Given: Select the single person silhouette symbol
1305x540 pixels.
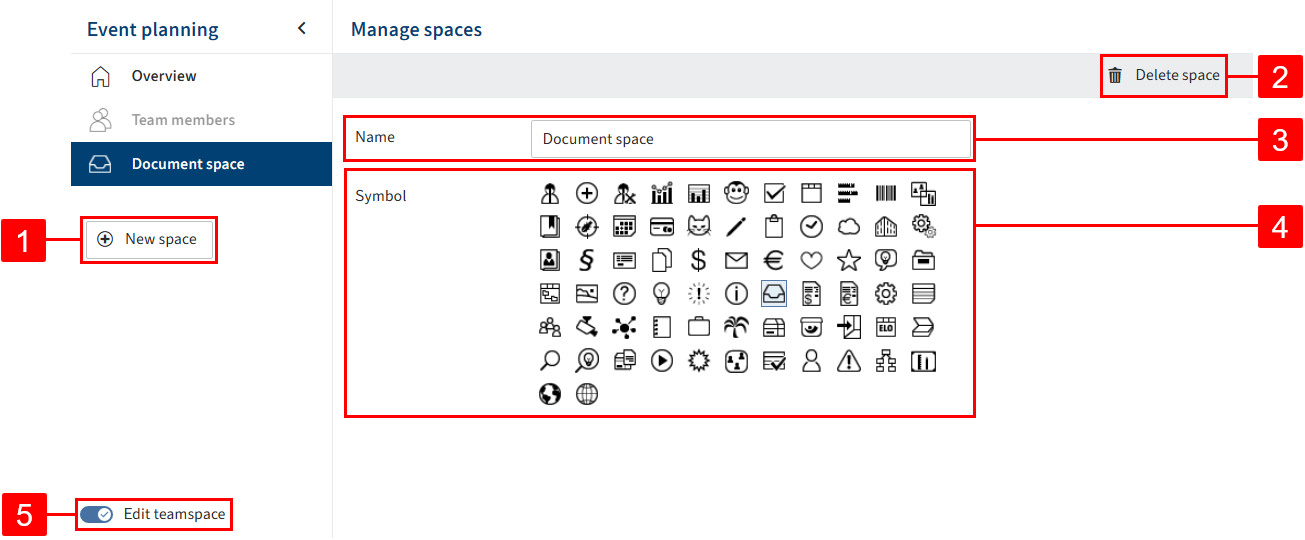Looking at the screenshot, I should point(811,361).
